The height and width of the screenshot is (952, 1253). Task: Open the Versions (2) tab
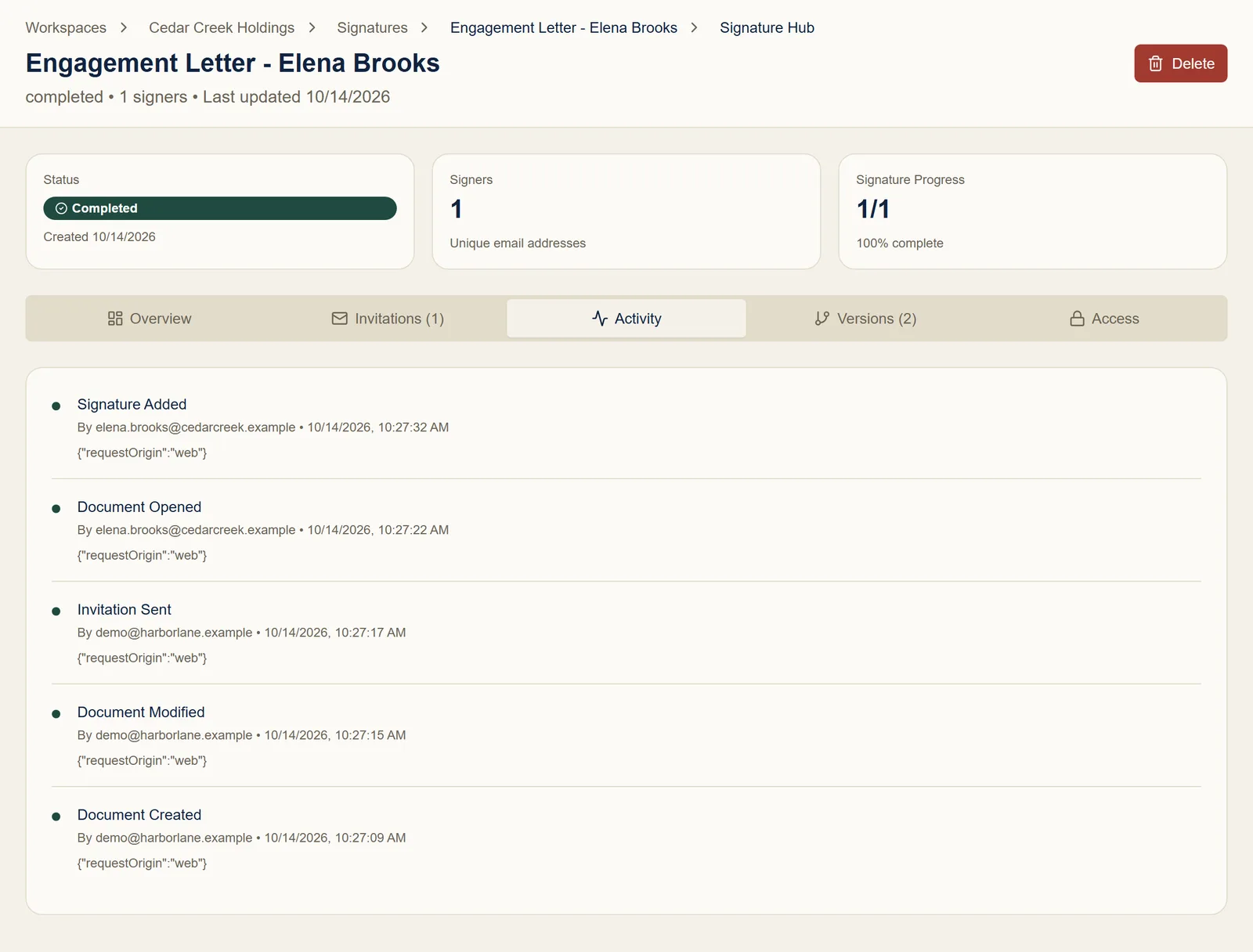pyautogui.click(x=865, y=319)
